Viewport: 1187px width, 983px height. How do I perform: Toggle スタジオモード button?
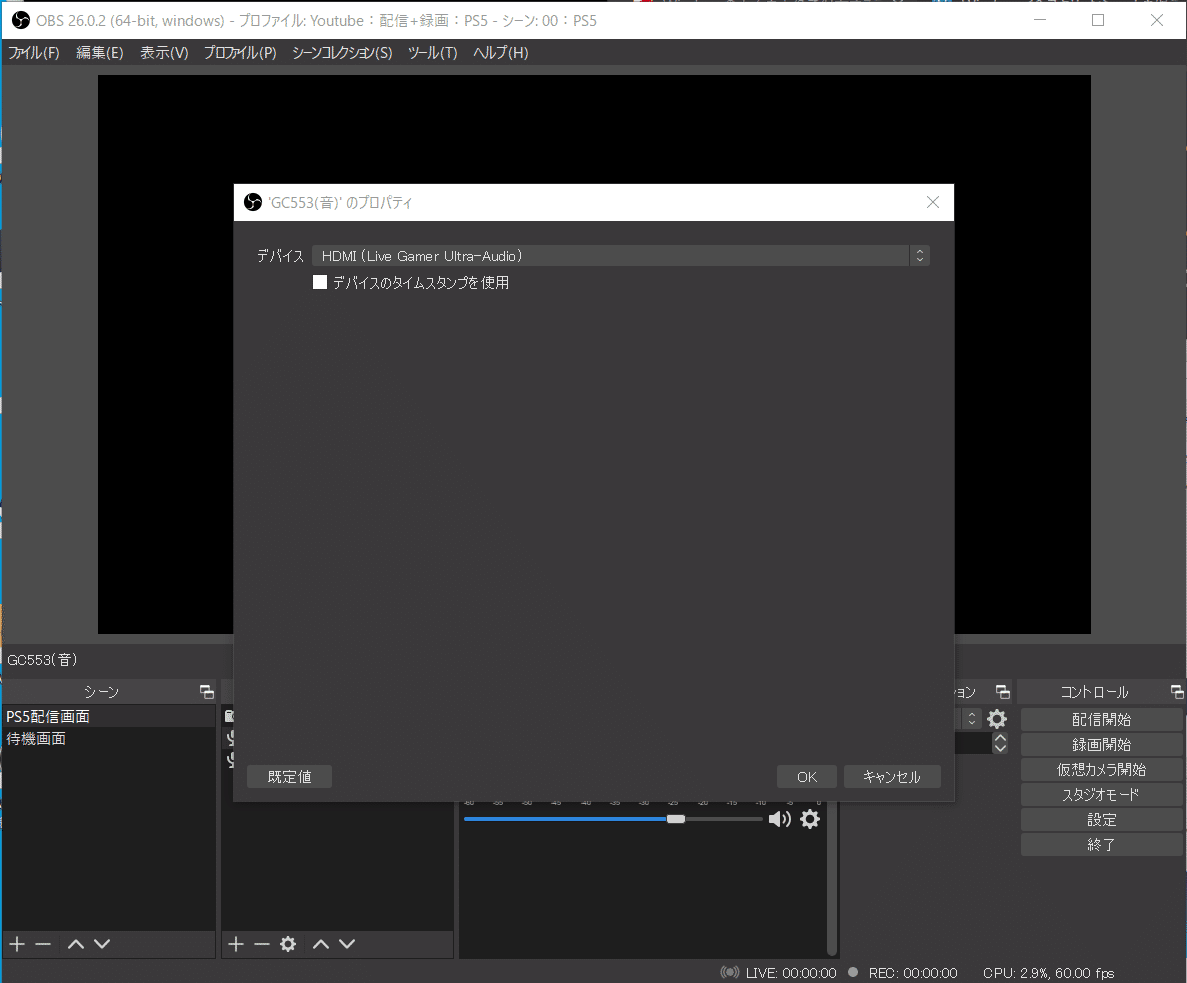pyautogui.click(x=1101, y=795)
